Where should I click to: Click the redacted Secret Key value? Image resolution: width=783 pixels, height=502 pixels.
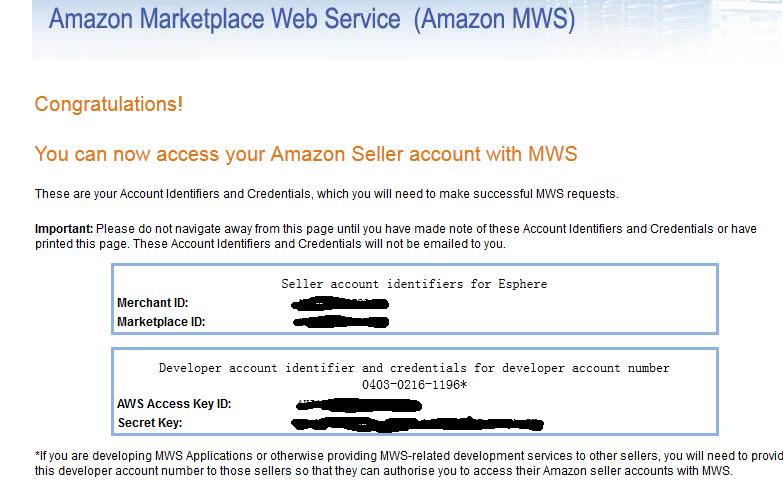[417, 424]
